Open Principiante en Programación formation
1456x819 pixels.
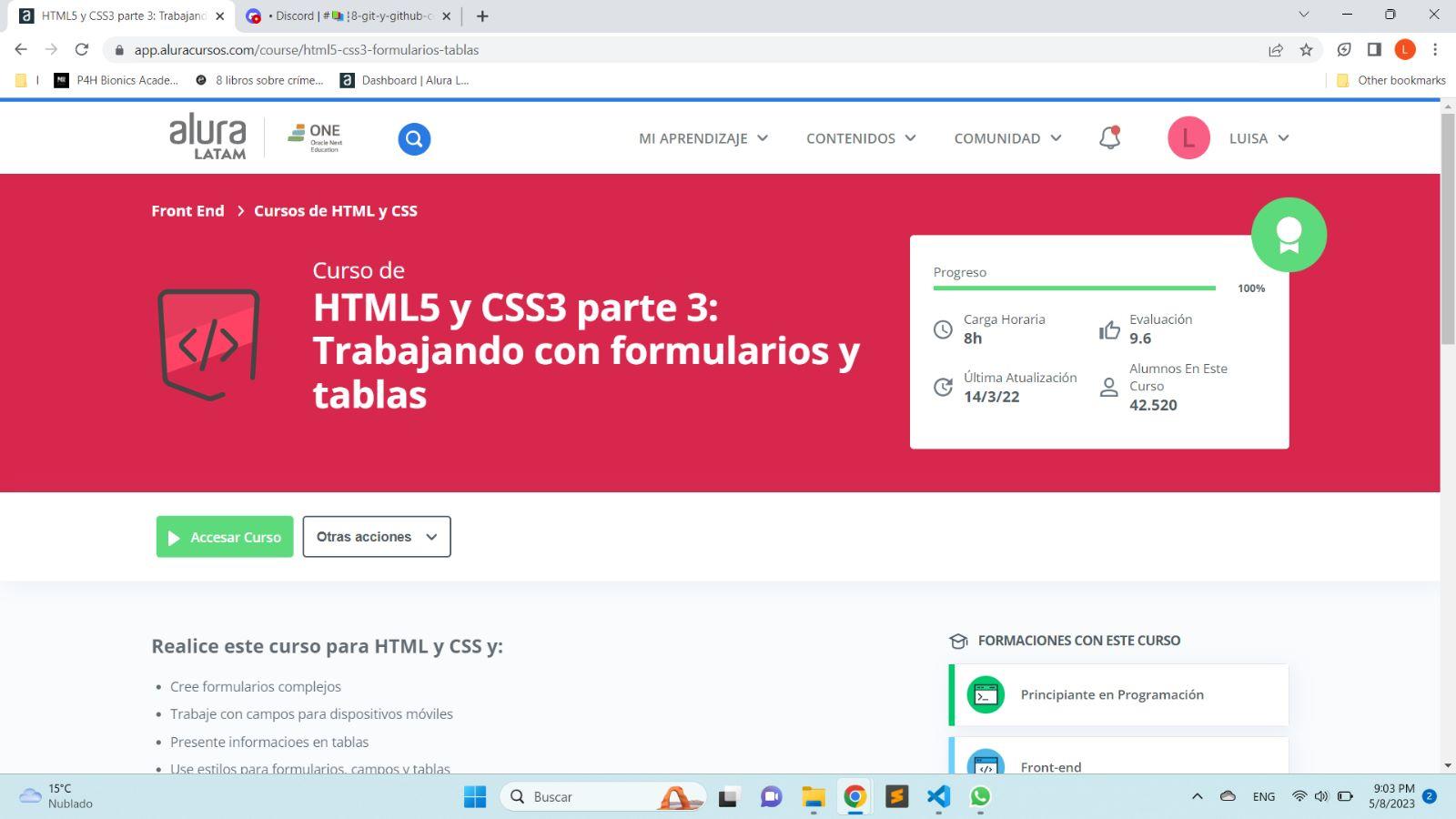(x=1119, y=695)
